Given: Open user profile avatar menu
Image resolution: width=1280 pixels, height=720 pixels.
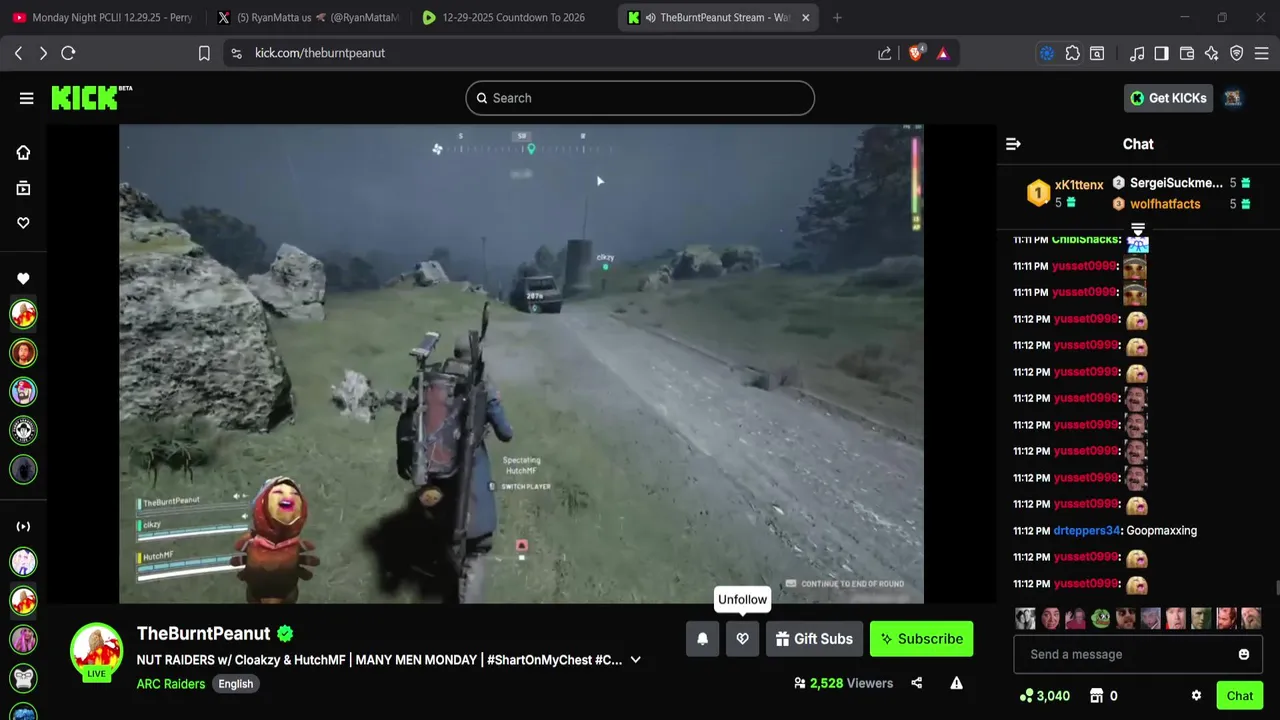Looking at the screenshot, I should (x=1233, y=98).
